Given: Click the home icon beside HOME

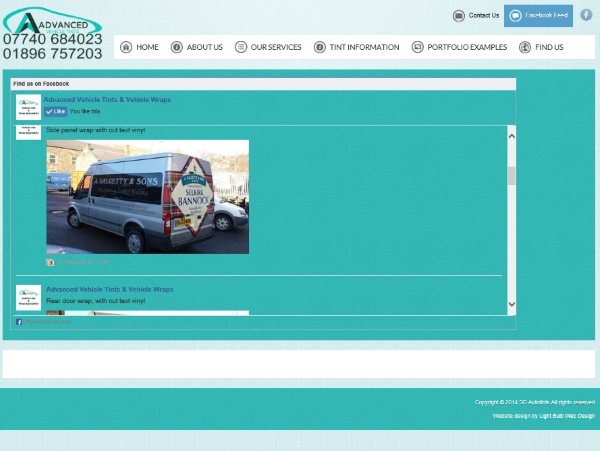Looking at the screenshot, I should coord(126,47).
